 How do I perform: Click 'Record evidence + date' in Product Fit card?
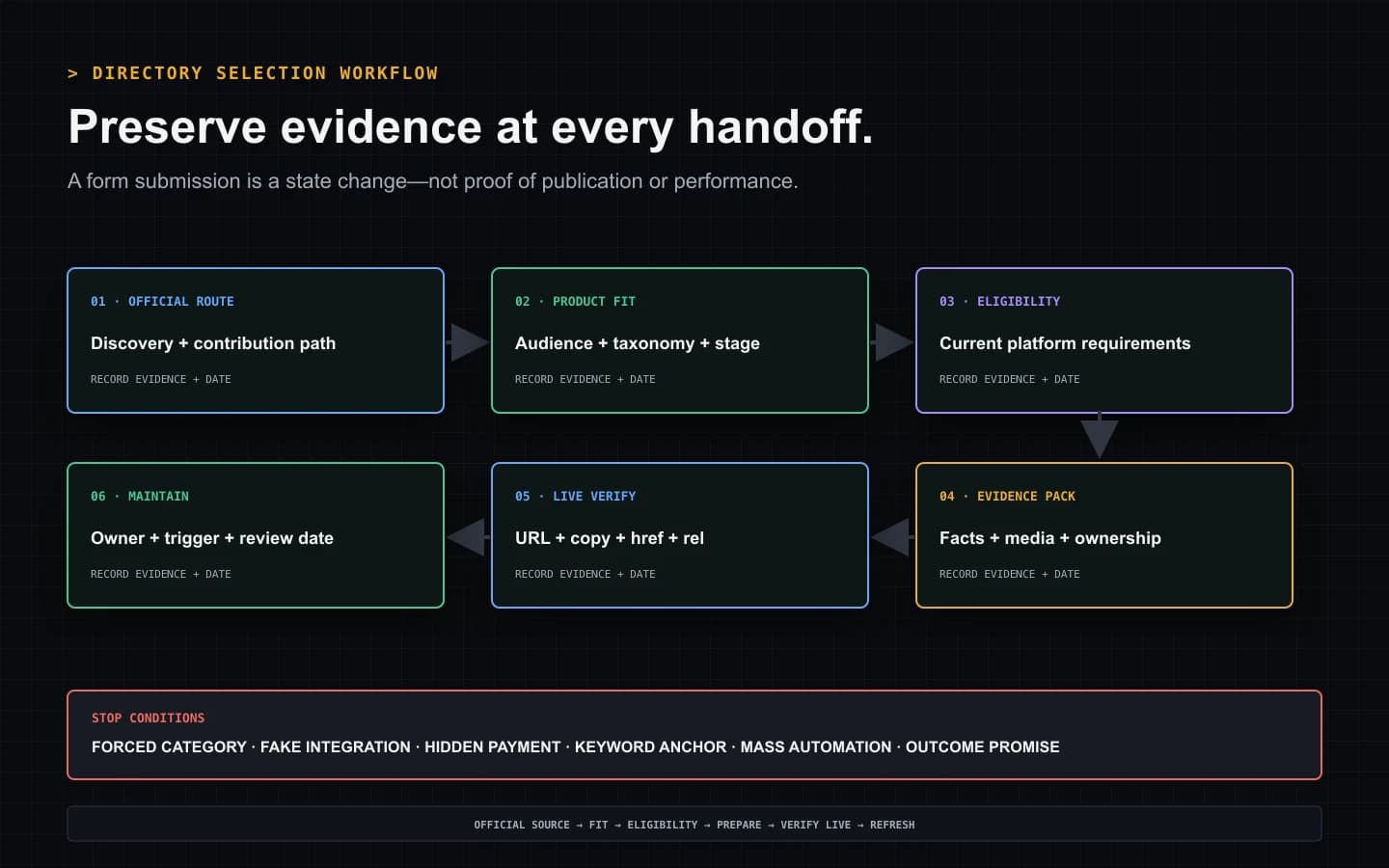click(x=586, y=379)
